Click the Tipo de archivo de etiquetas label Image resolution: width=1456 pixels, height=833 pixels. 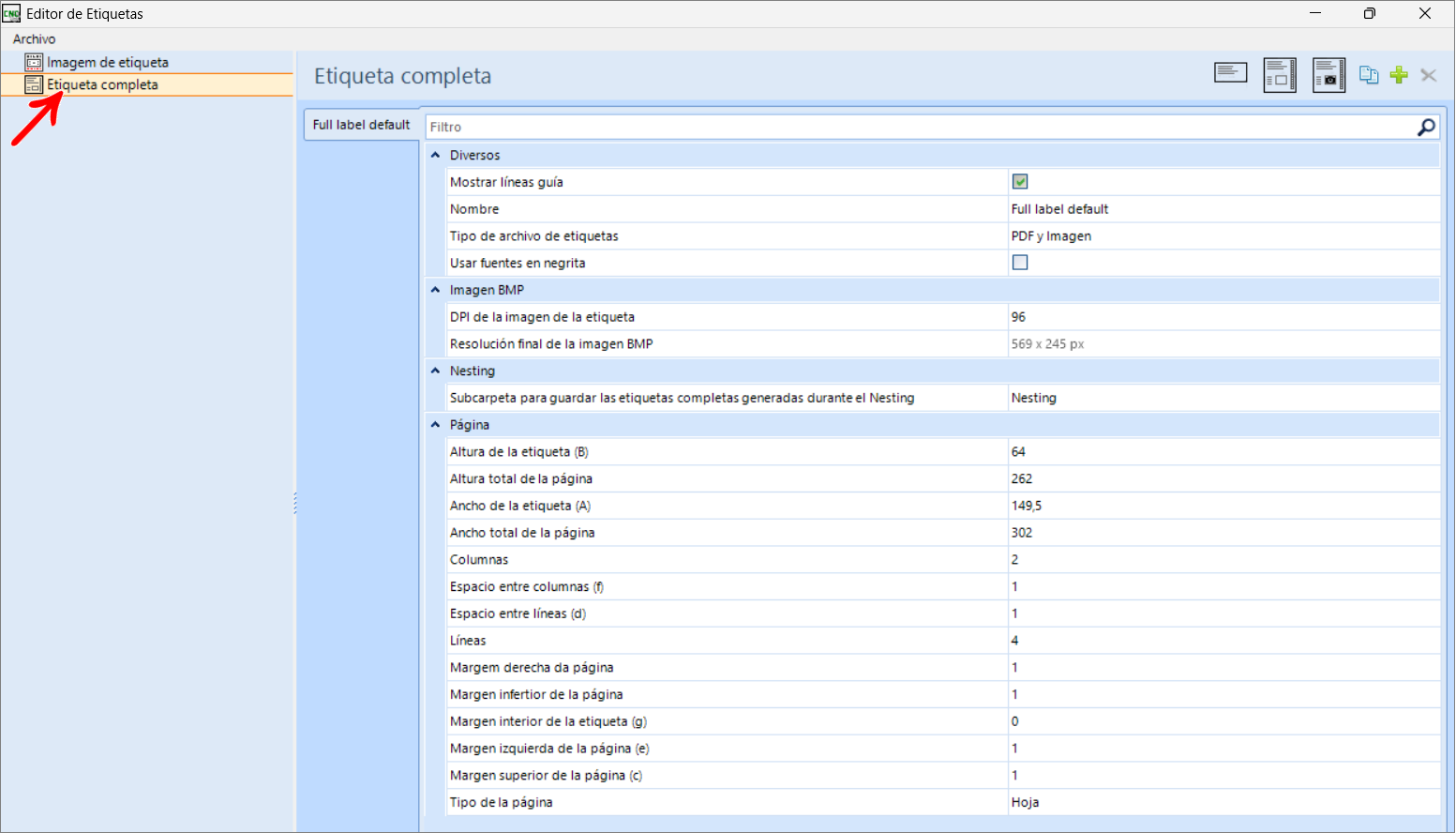tap(533, 236)
